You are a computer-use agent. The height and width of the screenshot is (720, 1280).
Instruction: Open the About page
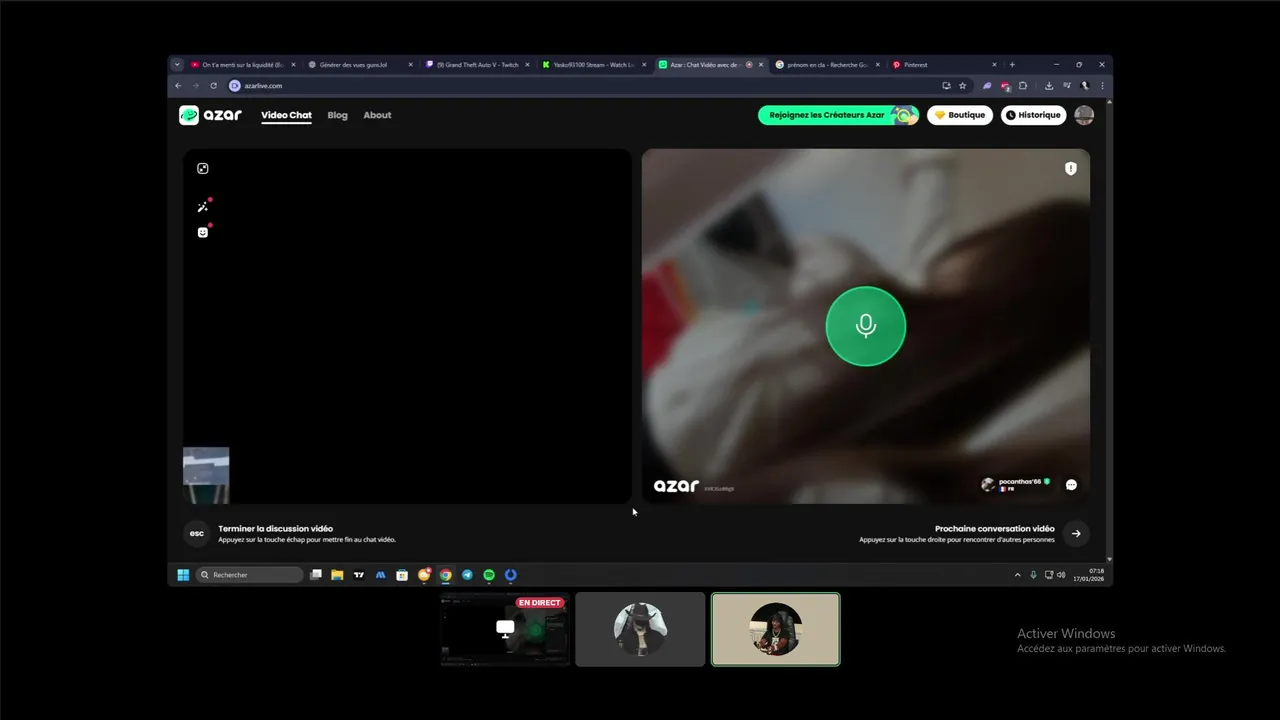[x=377, y=115]
